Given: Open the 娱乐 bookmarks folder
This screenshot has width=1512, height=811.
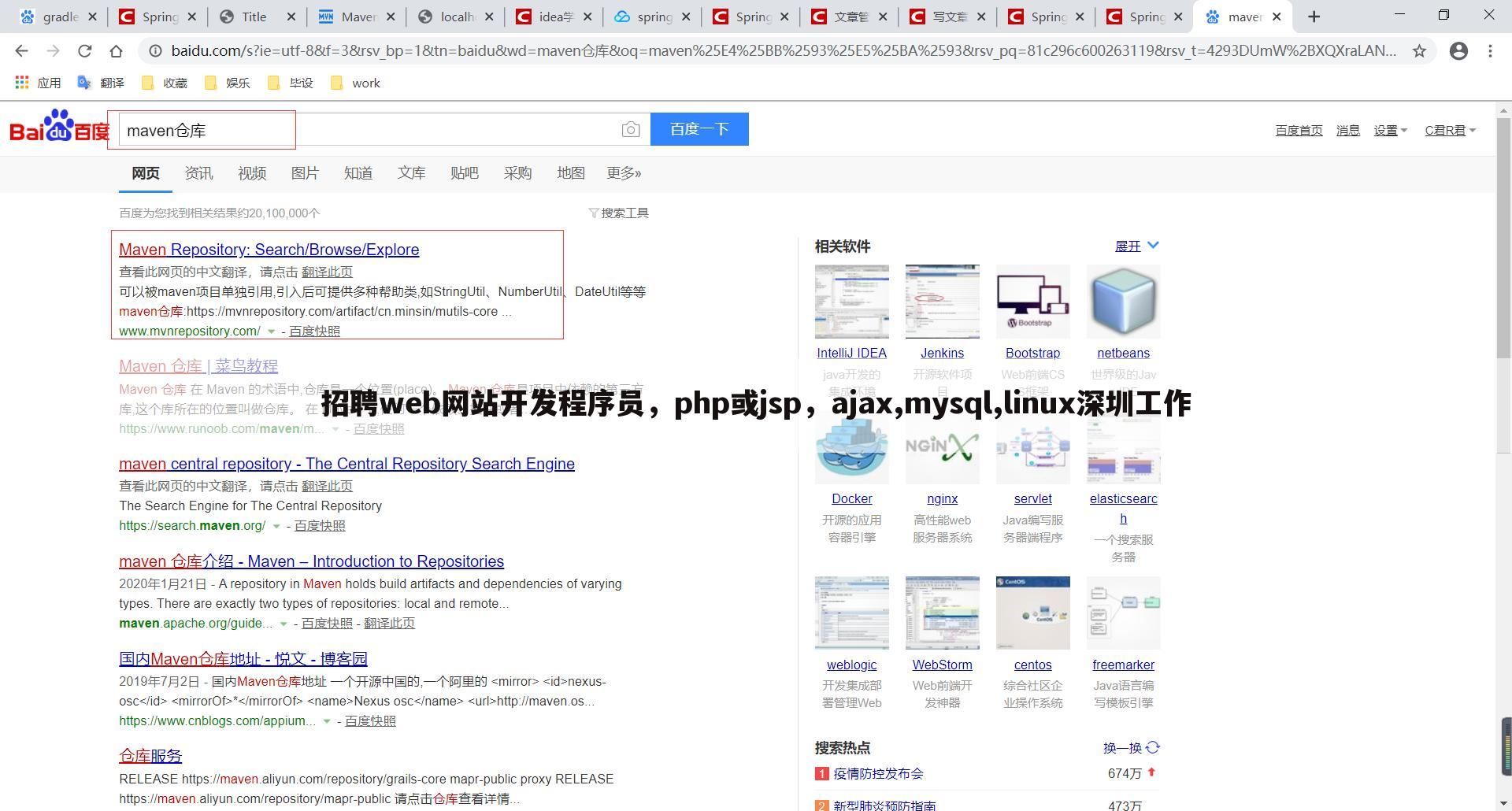Looking at the screenshot, I should [x=227, y=83].
